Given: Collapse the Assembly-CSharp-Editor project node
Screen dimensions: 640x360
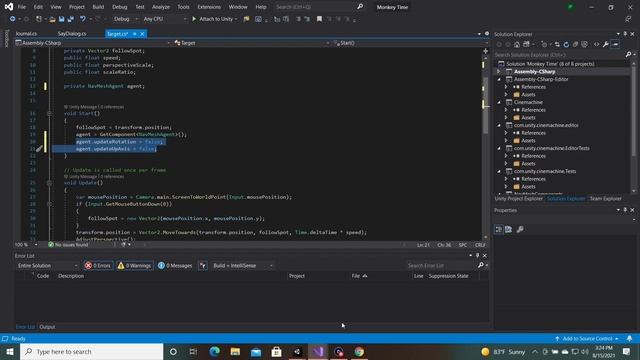Looking at the screenshot, I should pyautogui.click(x=499, y=79).
